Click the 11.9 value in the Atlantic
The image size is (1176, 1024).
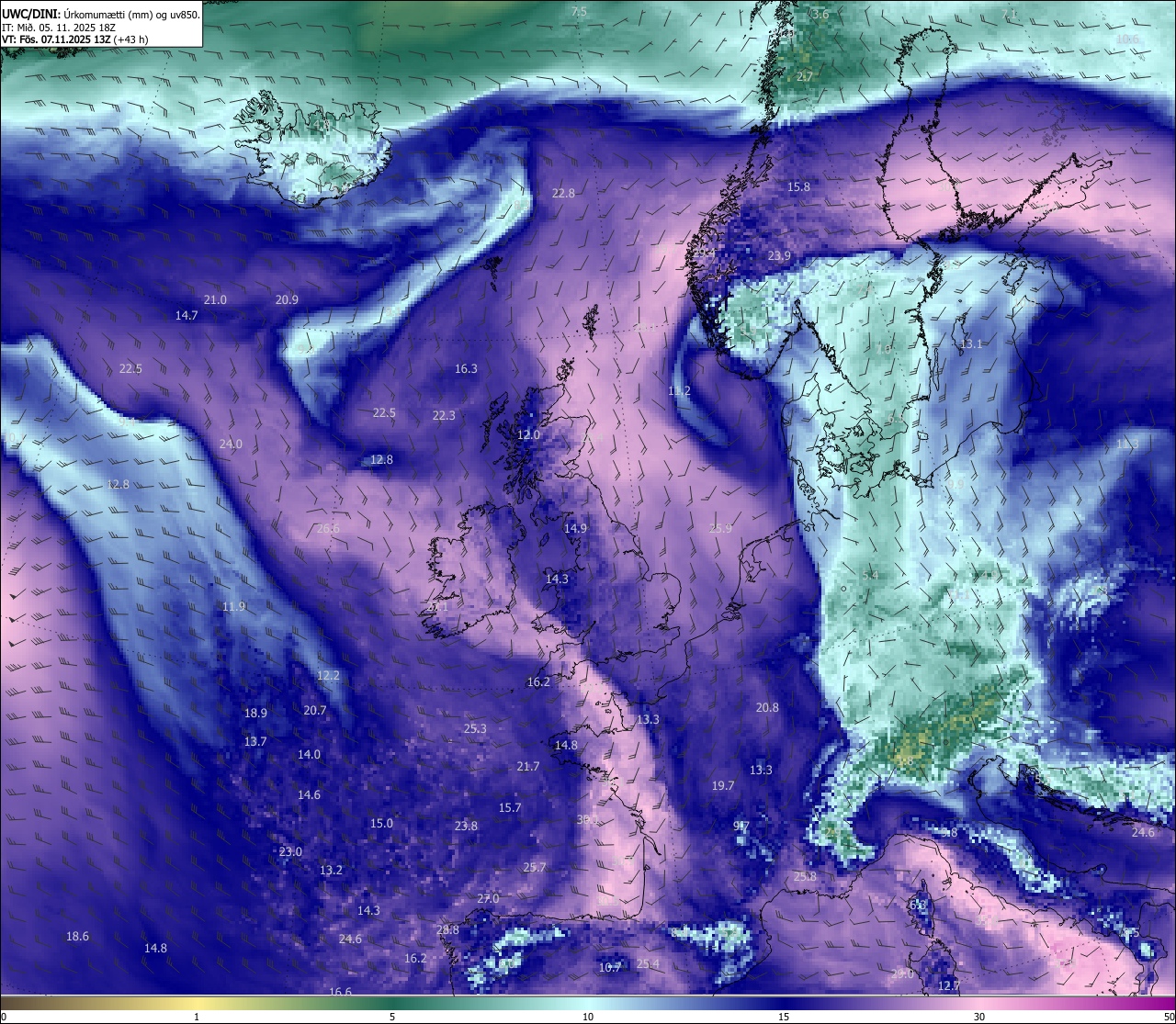tap(233, 606)
